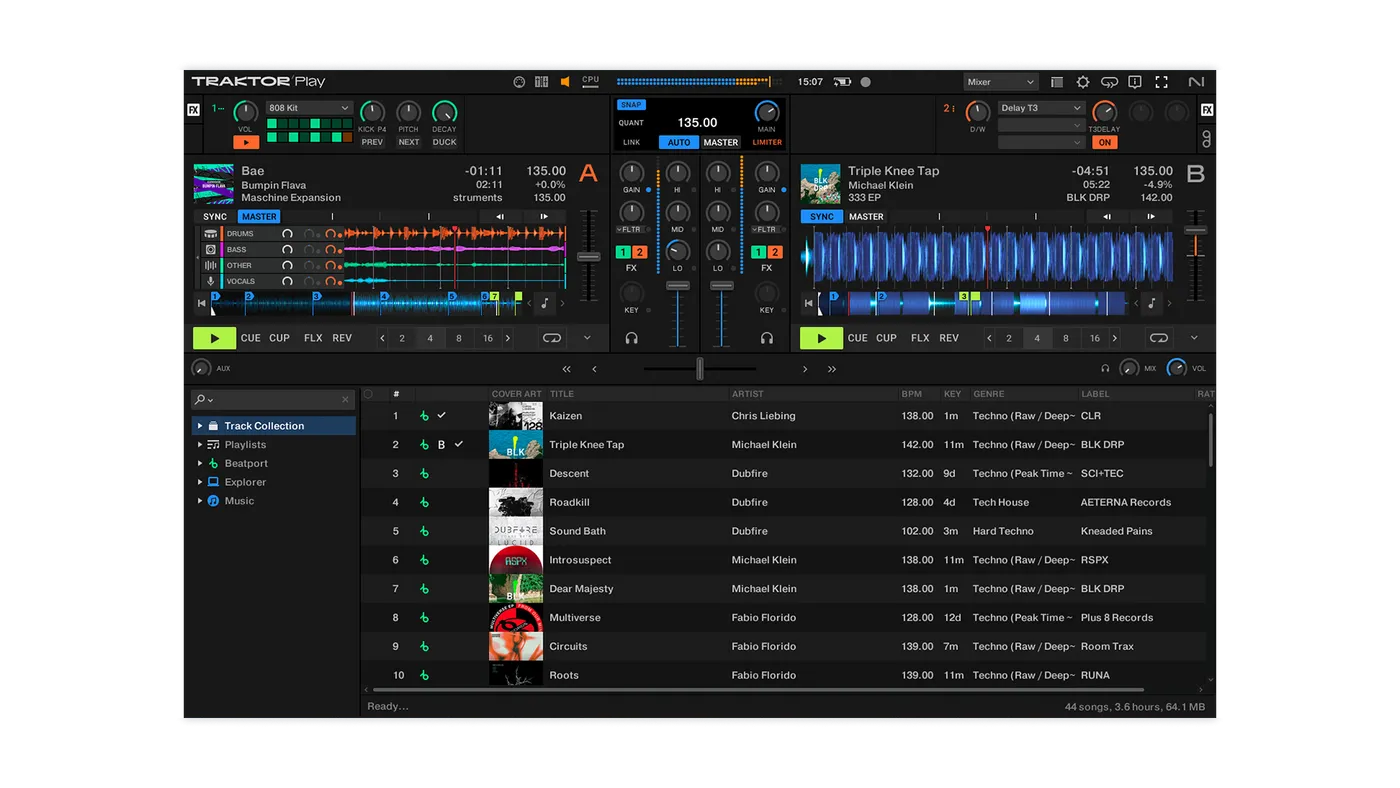
Task: Set Deck B as MASTER
Action: (x=866, y=217)
